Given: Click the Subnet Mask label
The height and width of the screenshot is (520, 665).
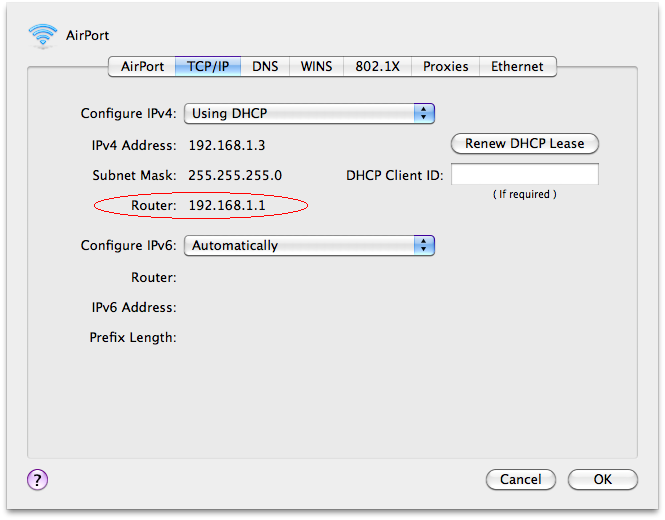Looking at the screenshot, I should pos(134,176).
